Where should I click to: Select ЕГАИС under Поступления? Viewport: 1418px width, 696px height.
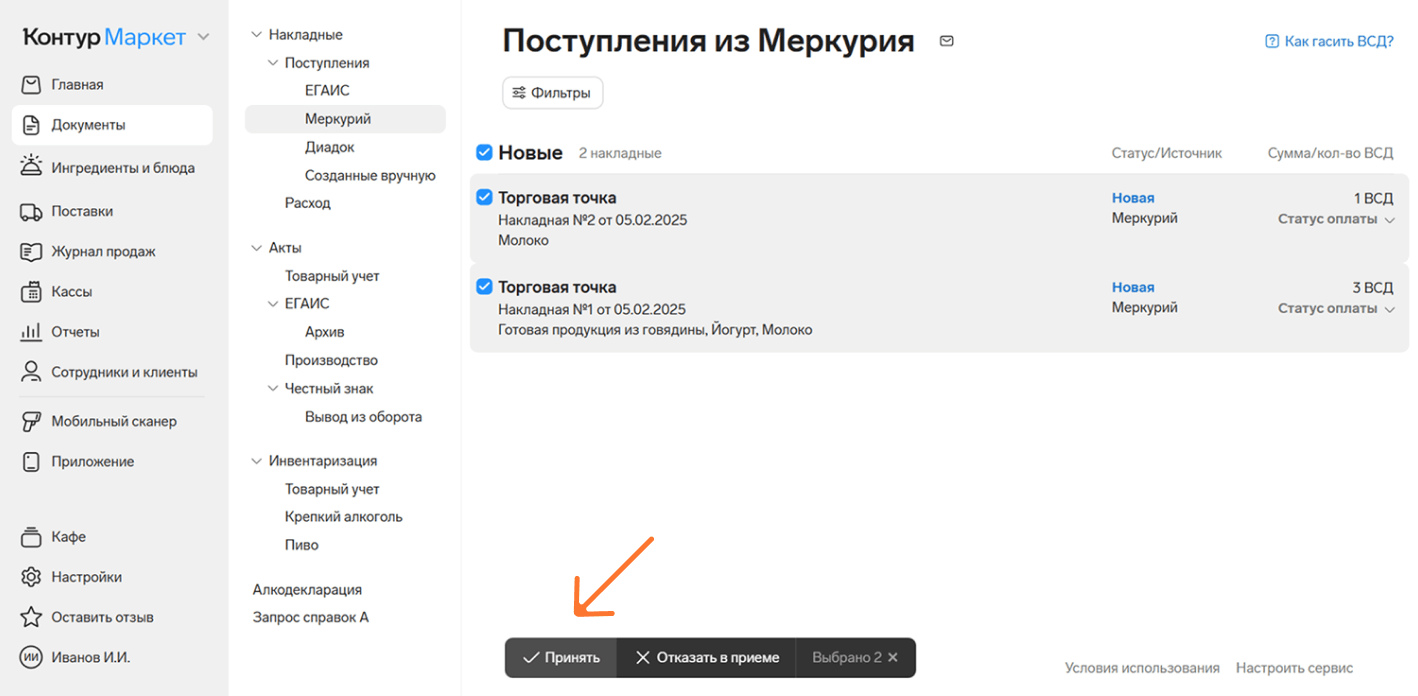click(x=327, y=90)
